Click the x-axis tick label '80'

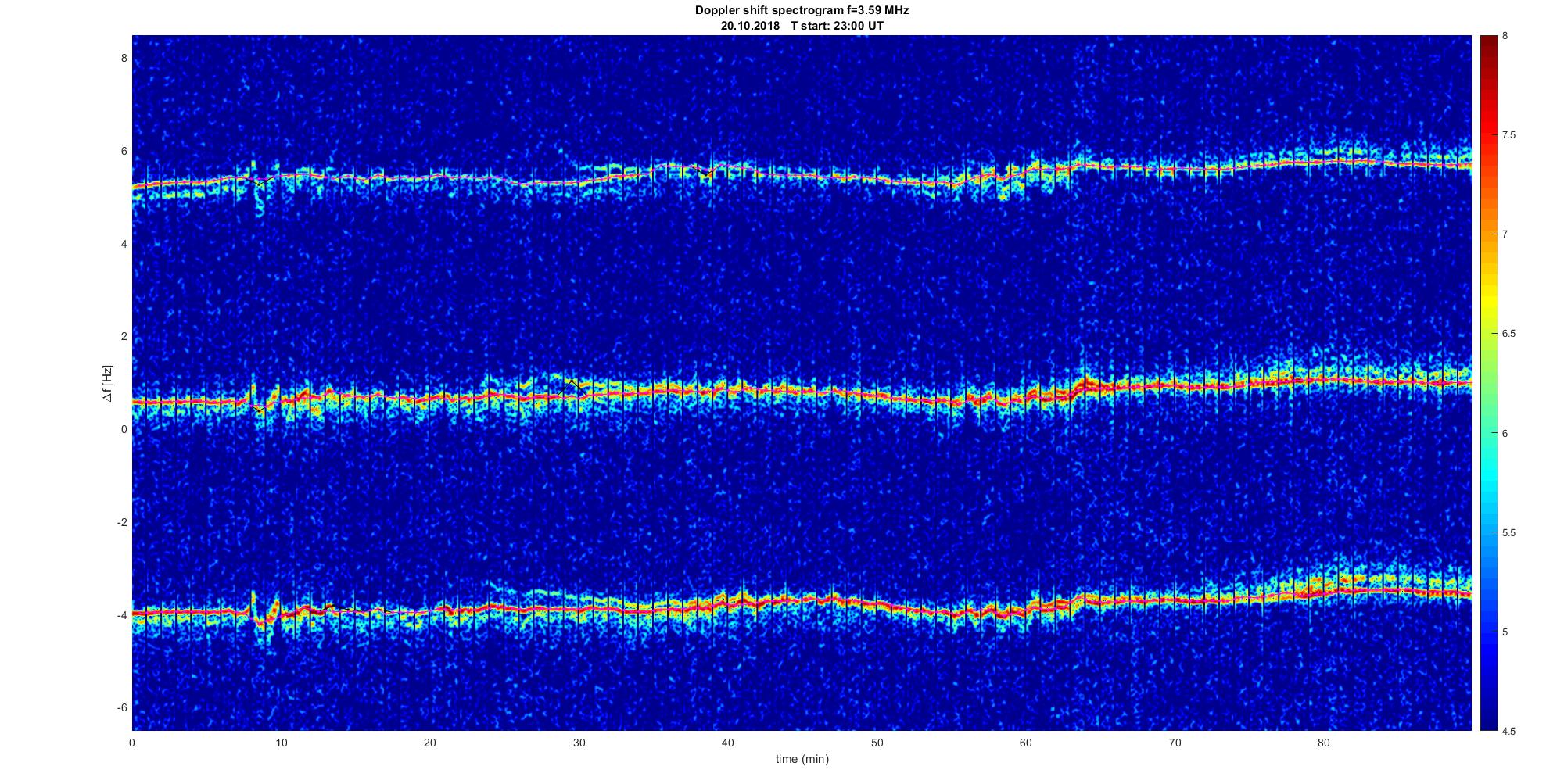click(1324, 743)
